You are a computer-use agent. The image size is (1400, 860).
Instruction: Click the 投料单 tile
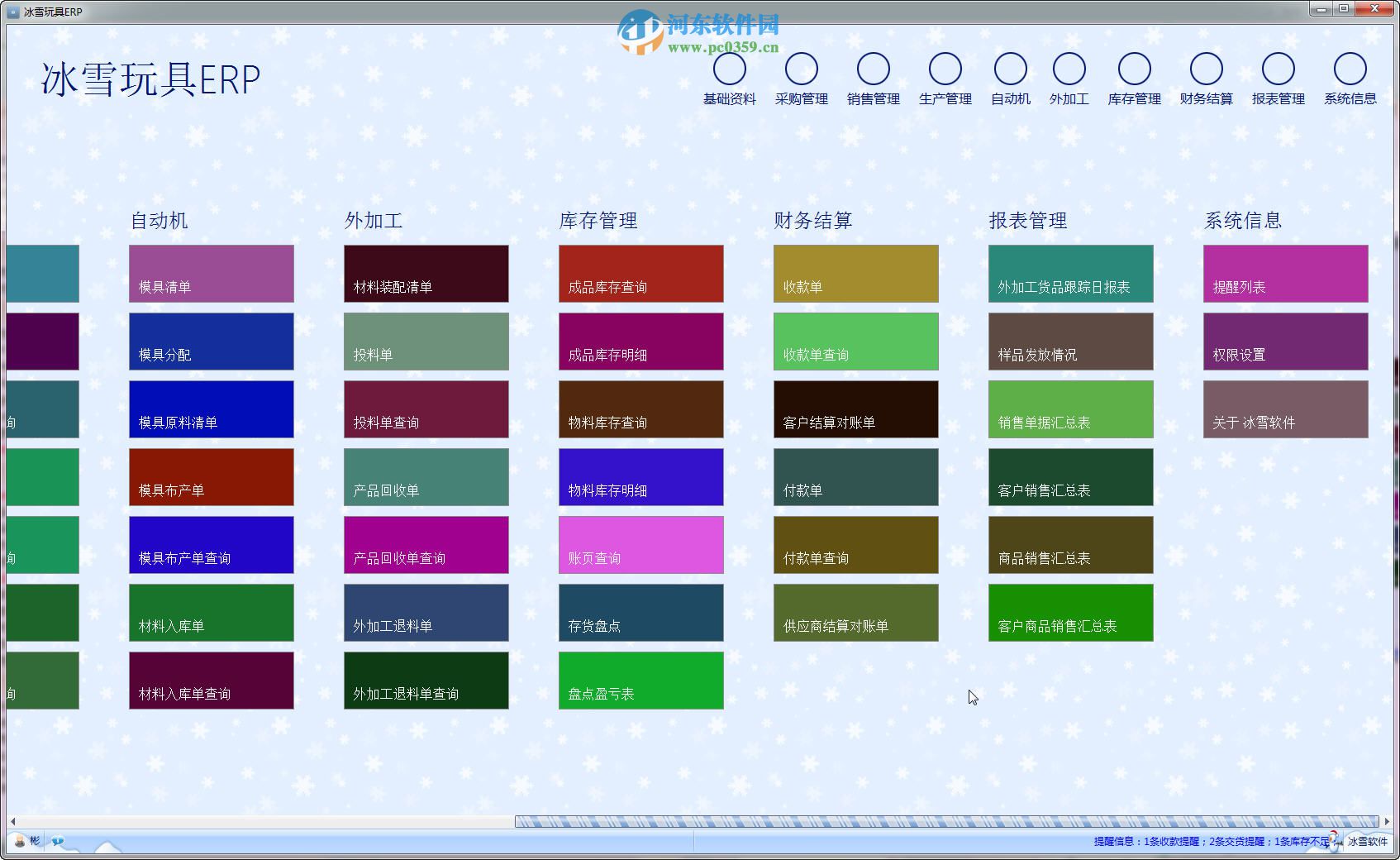click(426, 342)
